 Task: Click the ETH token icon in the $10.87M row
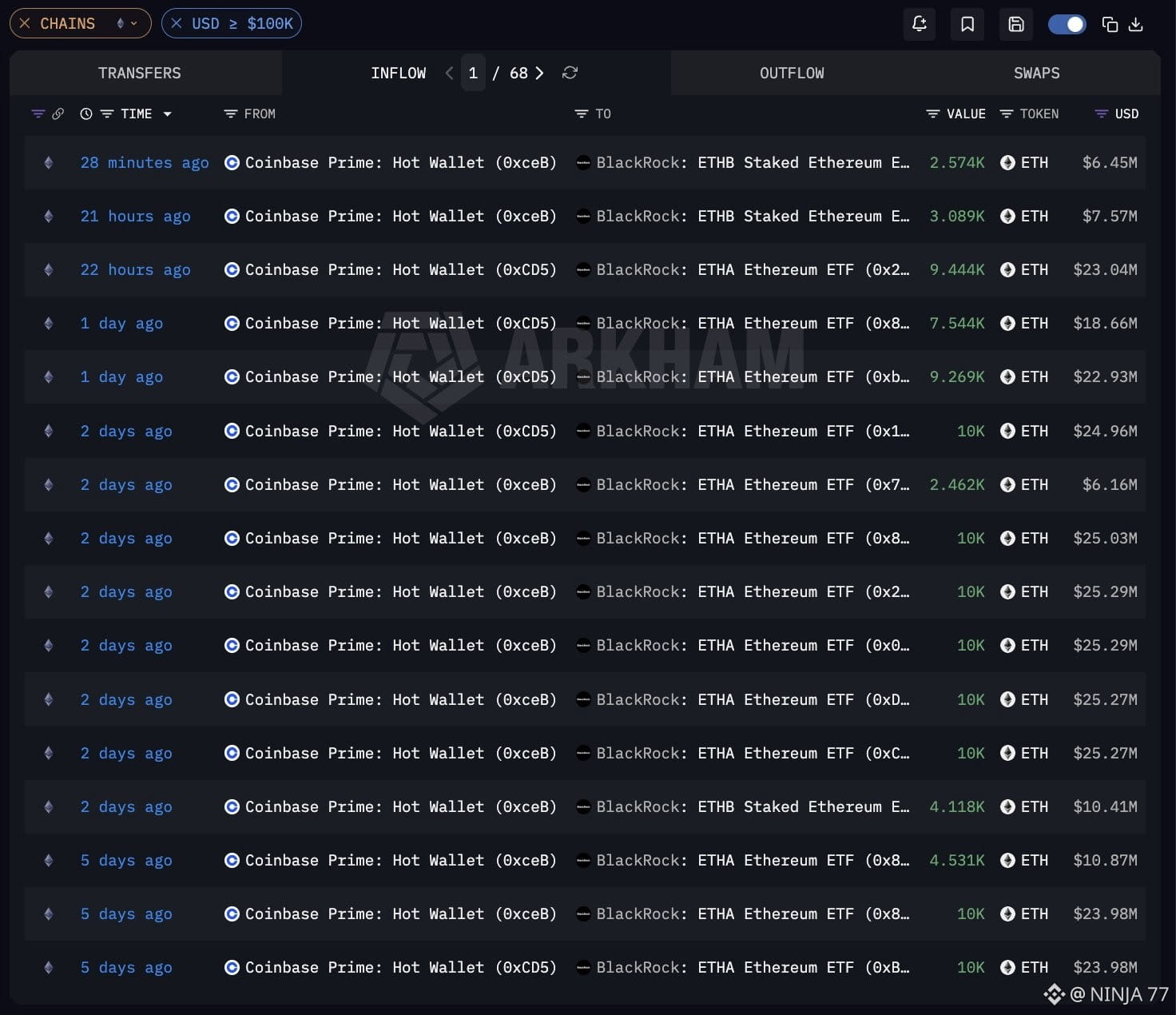[1007, 860]
